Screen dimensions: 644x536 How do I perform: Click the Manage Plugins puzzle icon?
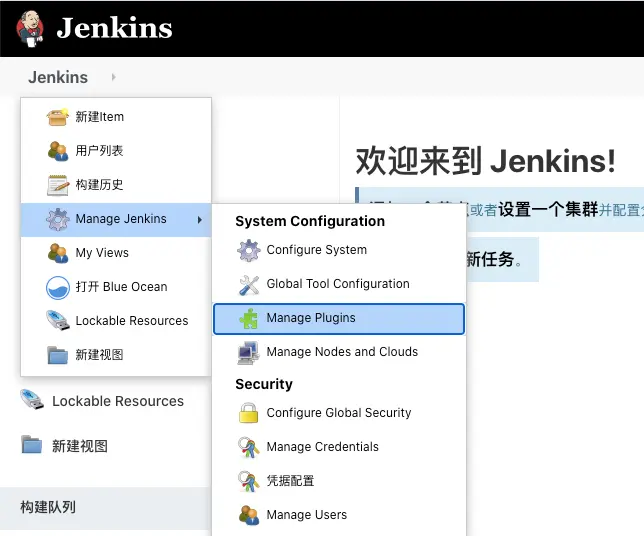[x=248, y=319]
